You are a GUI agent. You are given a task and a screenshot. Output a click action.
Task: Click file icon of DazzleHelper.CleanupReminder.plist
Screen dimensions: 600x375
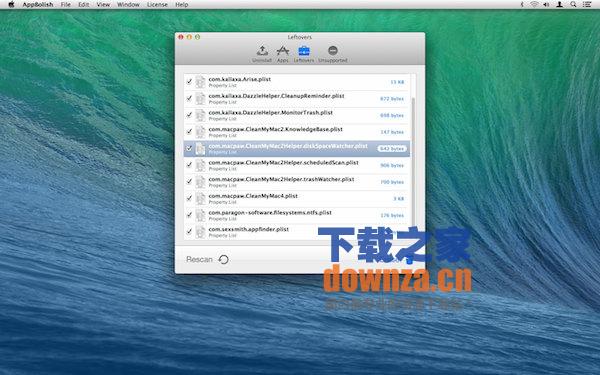(200, 99)
